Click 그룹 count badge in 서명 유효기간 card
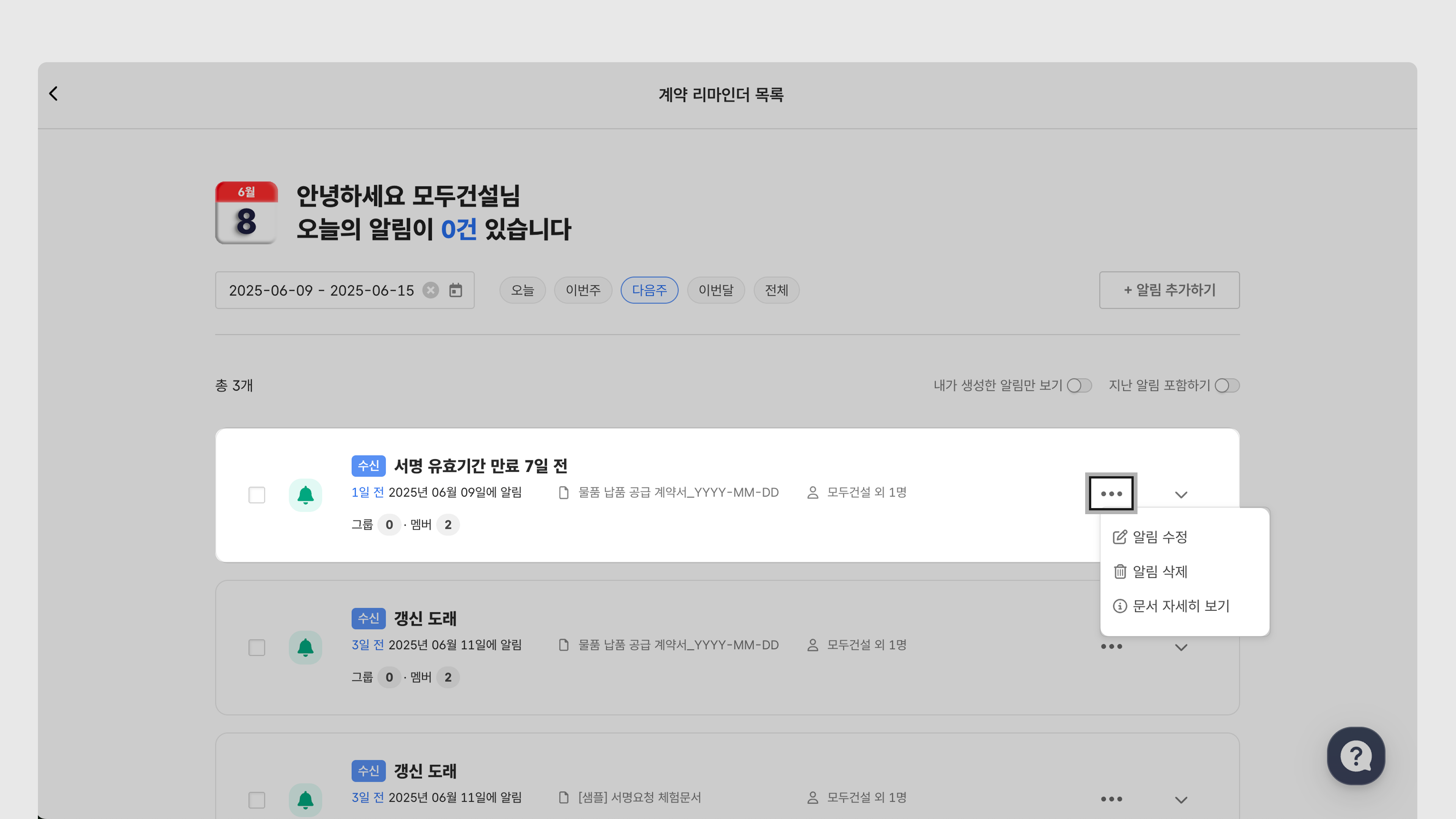 click(389, 525)
